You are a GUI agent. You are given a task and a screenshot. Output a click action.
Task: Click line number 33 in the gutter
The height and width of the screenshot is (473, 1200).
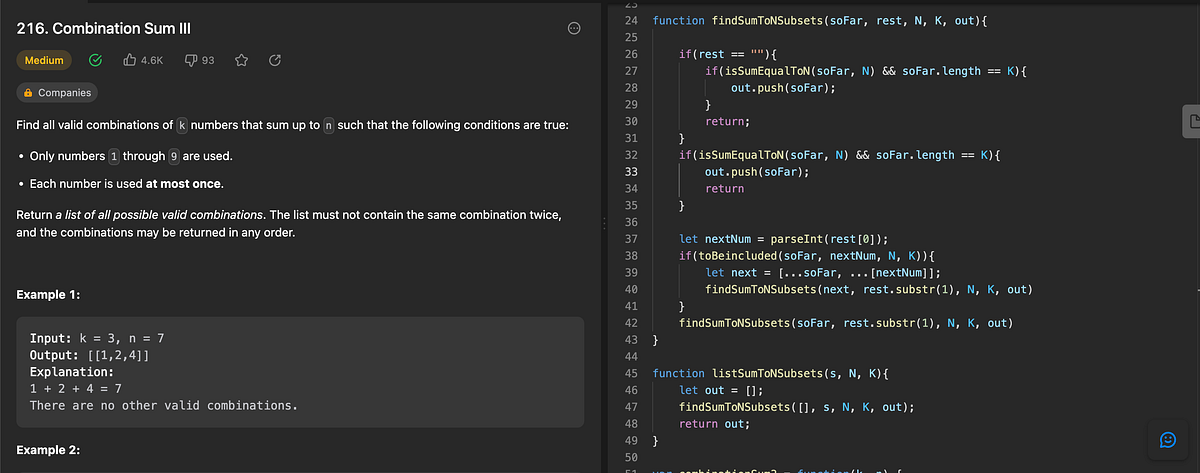coord(630,172)
